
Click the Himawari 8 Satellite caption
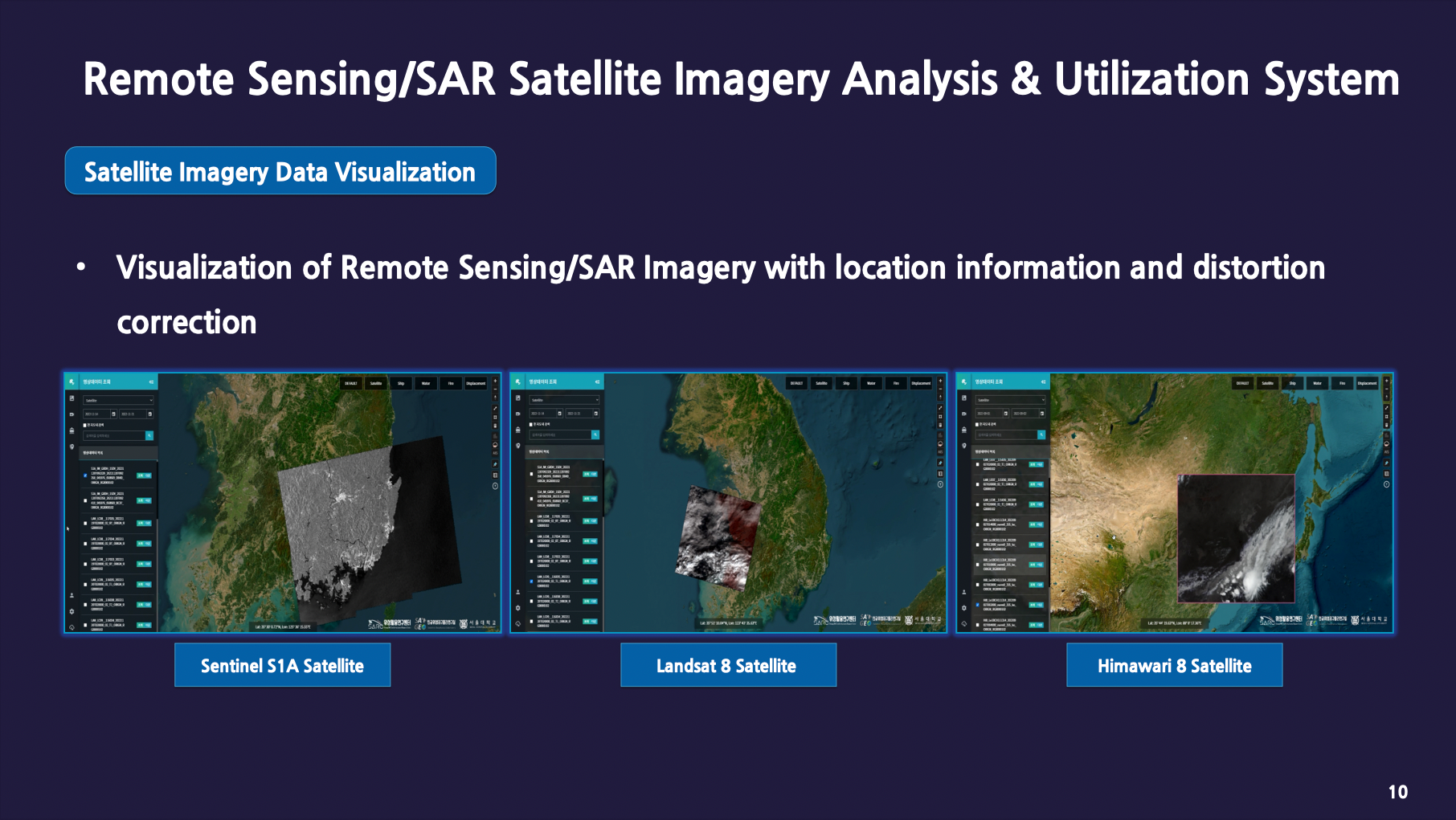pyautogui.click(x=1174, y=665)
